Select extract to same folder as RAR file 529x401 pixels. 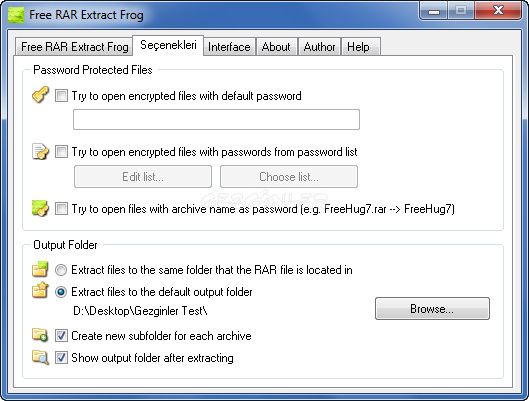(61, 270)
